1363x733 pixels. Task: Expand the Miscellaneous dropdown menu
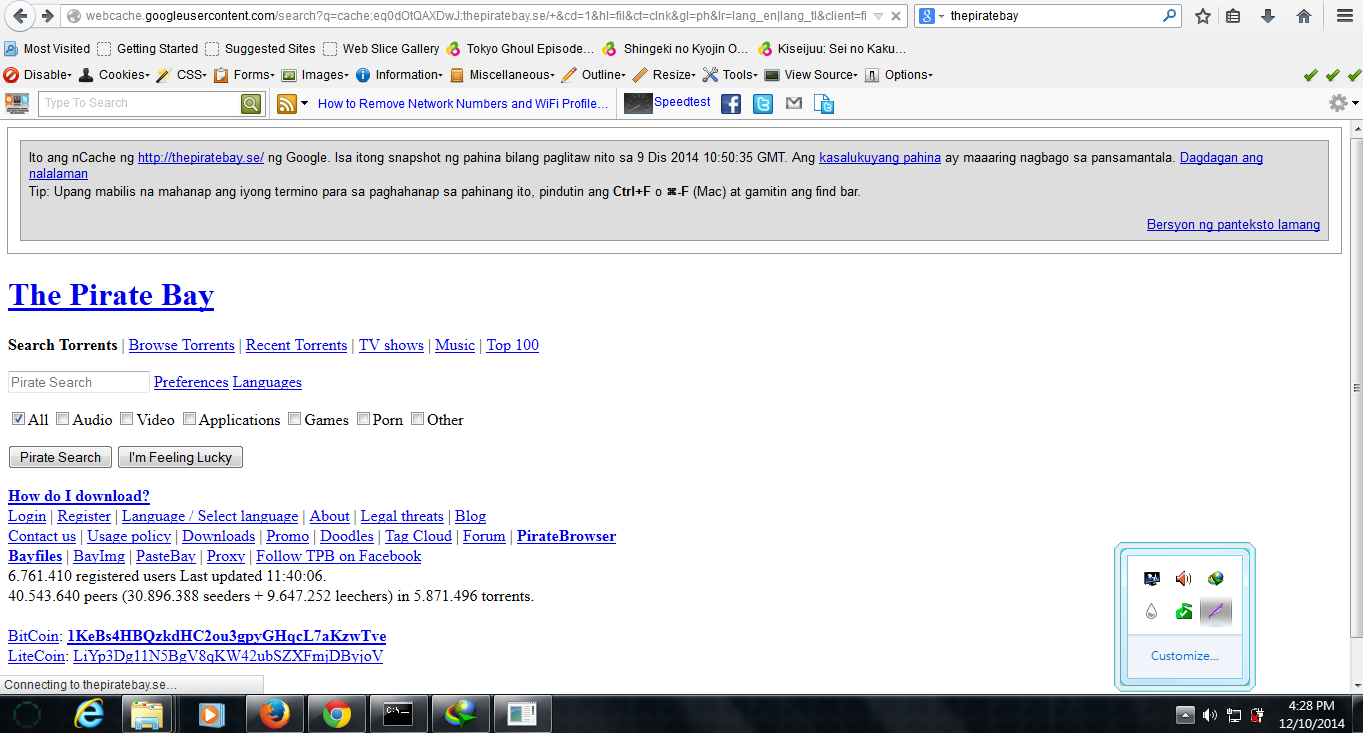coord(502,75)
